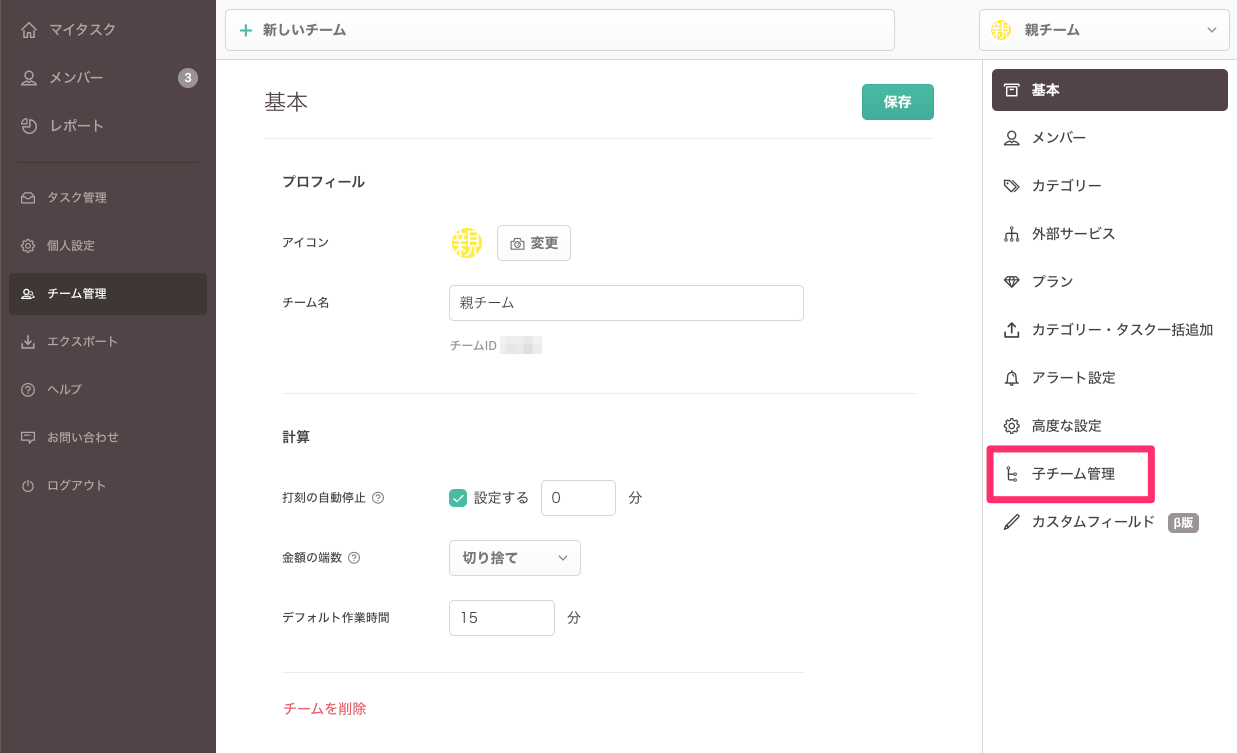Click the help icon next to 金額の端数

354,558
